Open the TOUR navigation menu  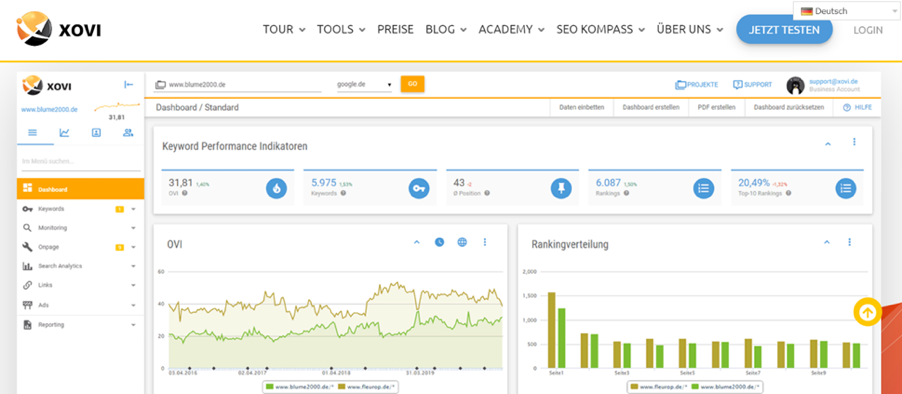point(284,29)
